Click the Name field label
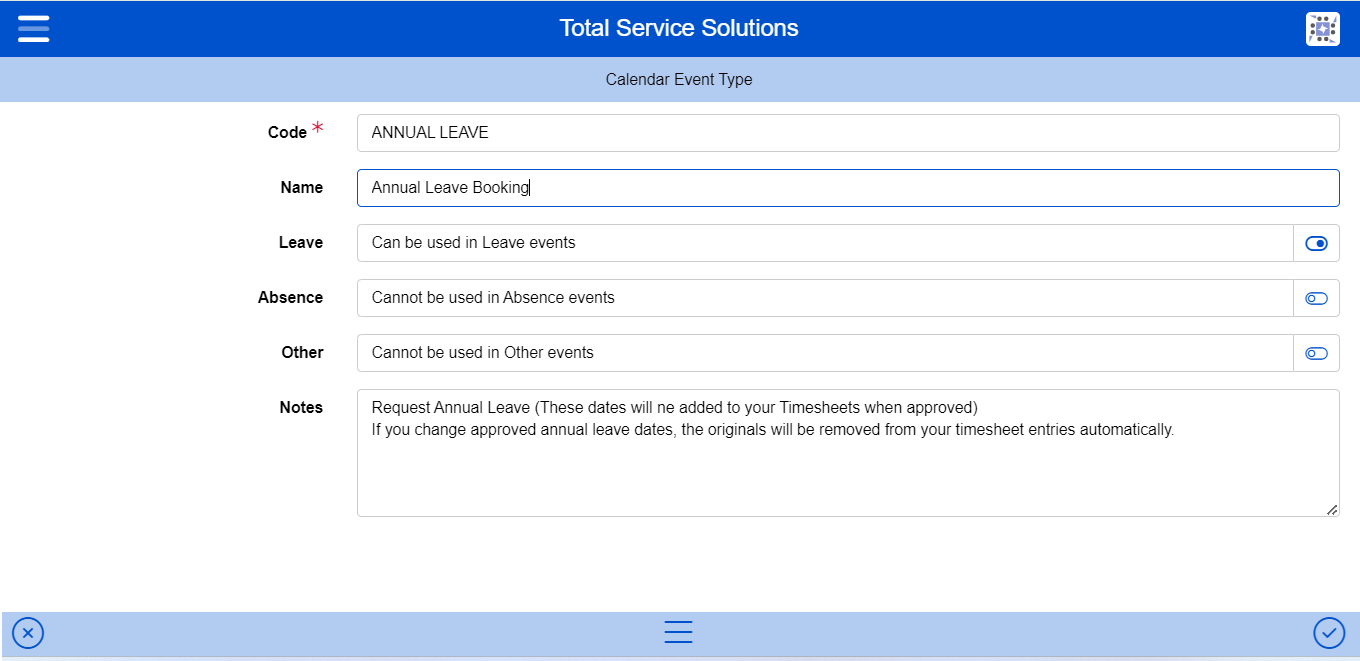The width and height of the screenshot is (1360, 661). tap(302, 188)
